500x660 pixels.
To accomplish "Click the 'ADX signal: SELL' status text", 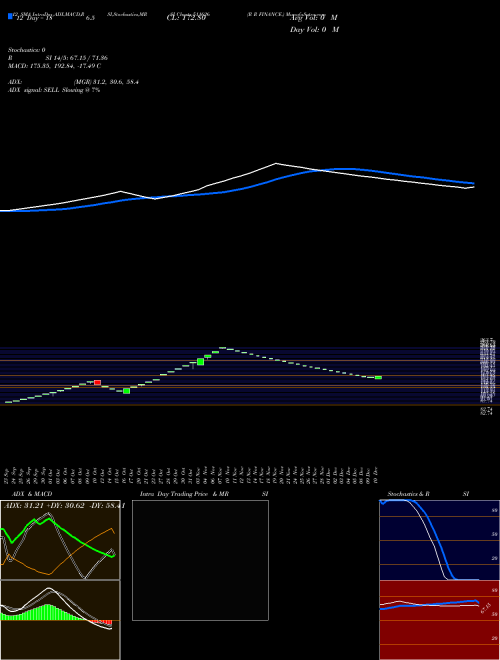I will pyautogui.click(x=54, y=90).
